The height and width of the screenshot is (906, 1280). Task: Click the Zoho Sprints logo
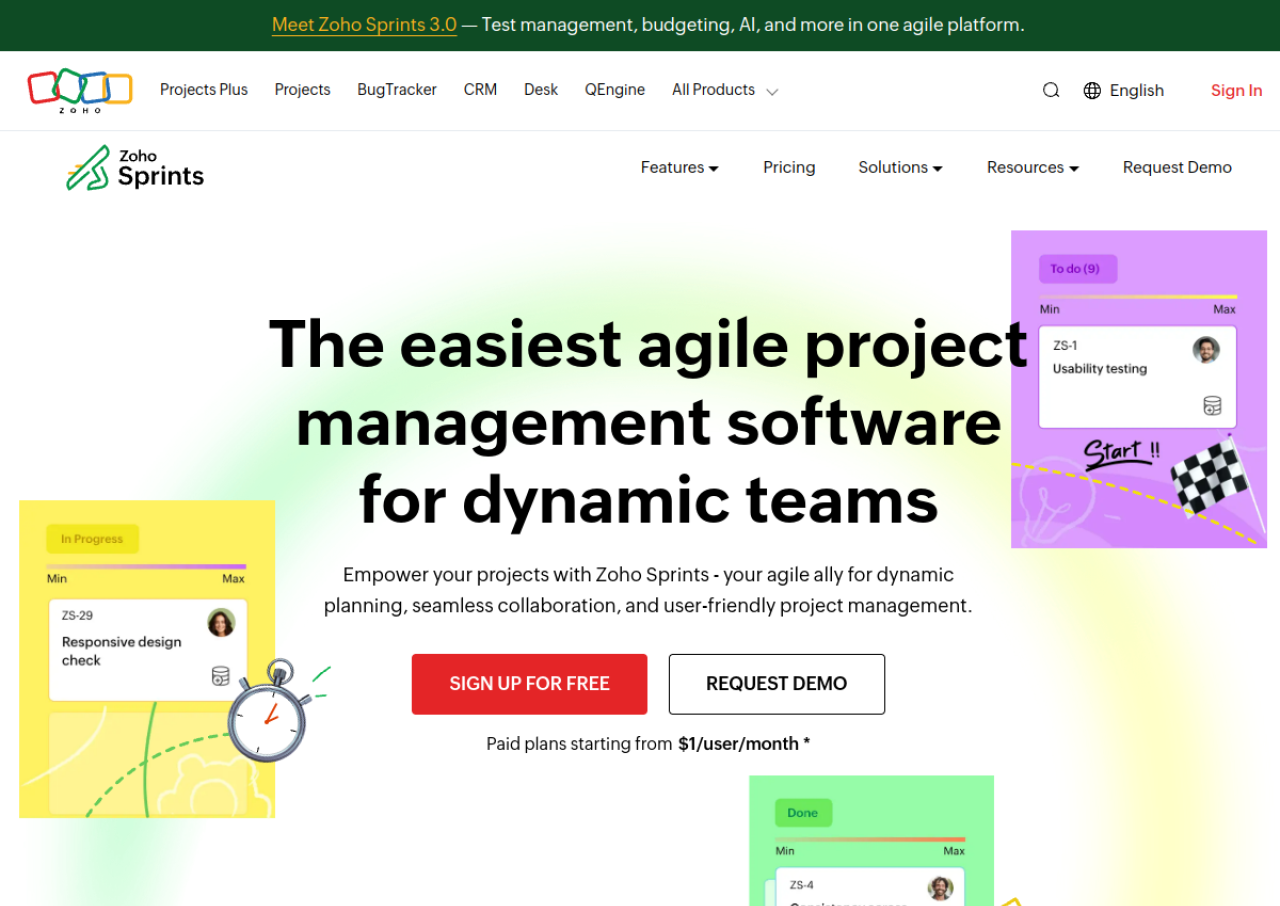(x=135, y=168)
